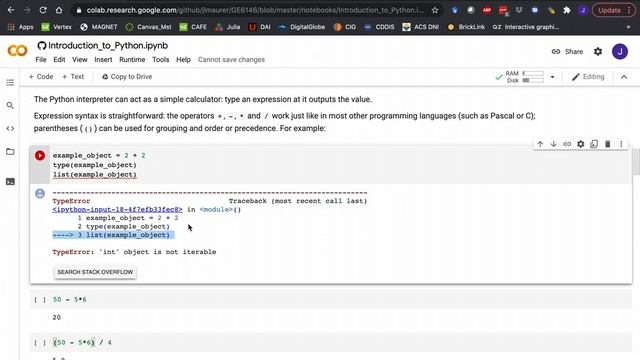
Task: Move cell down arrow
Action: click(x=554, y=144)
